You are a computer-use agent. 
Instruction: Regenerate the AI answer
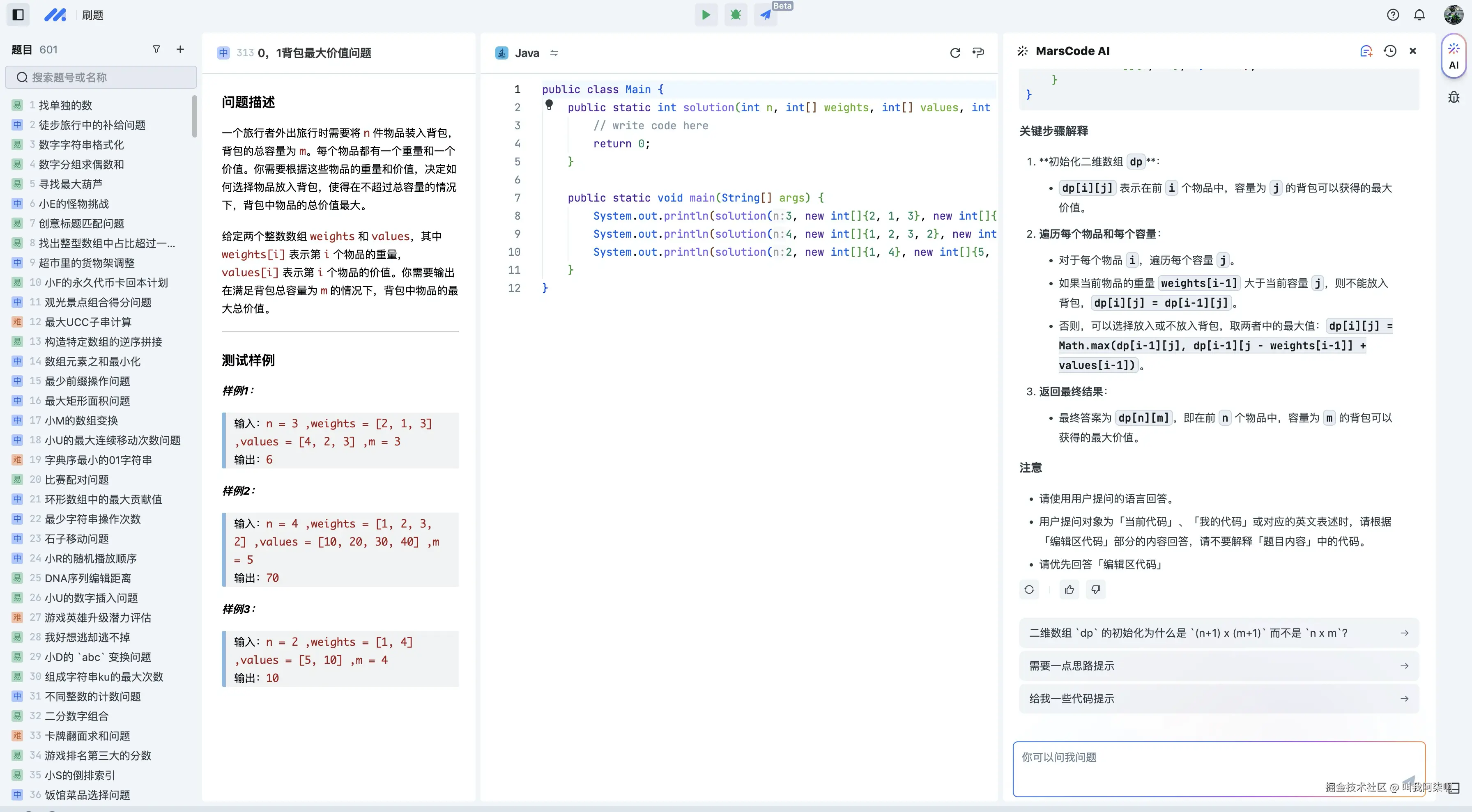1029,590
